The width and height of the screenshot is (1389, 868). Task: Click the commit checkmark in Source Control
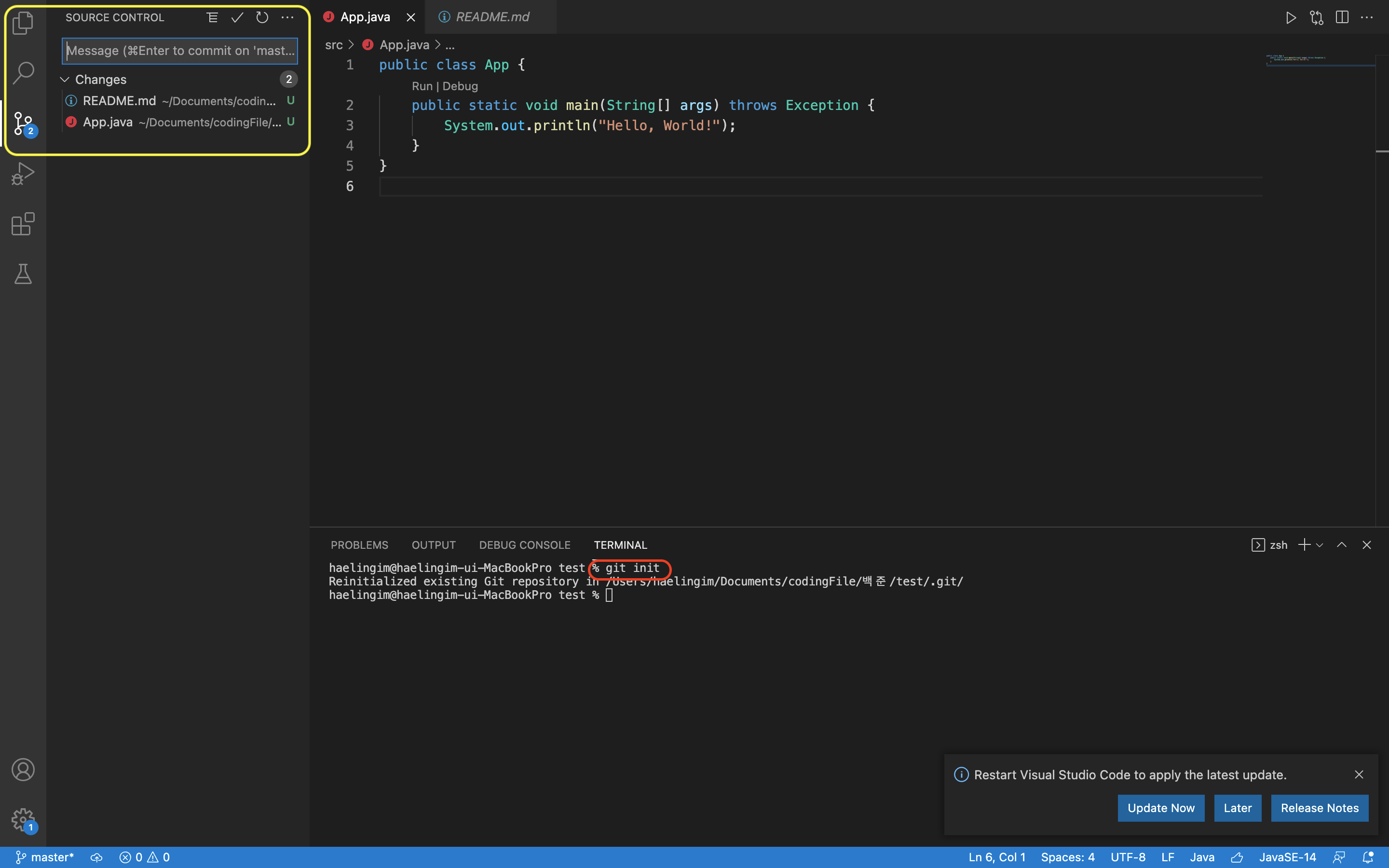coord(237,18)
